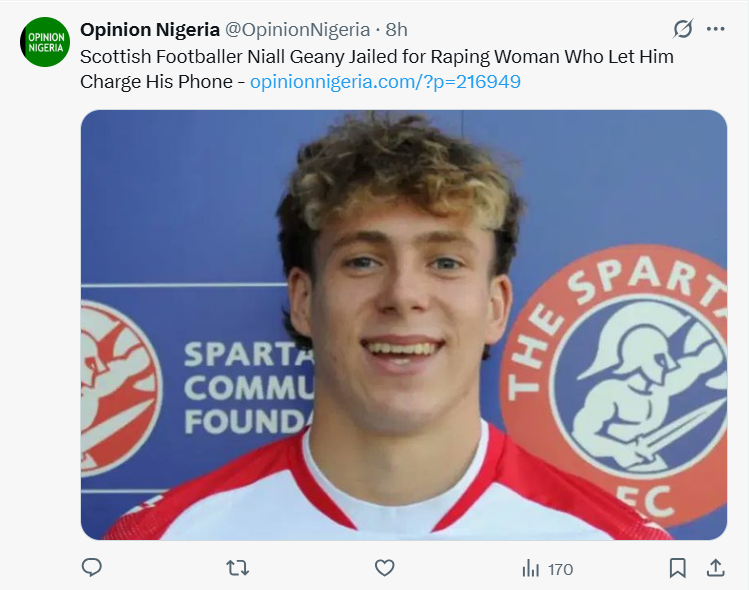Bookmark this tweet

coord(677,568)
